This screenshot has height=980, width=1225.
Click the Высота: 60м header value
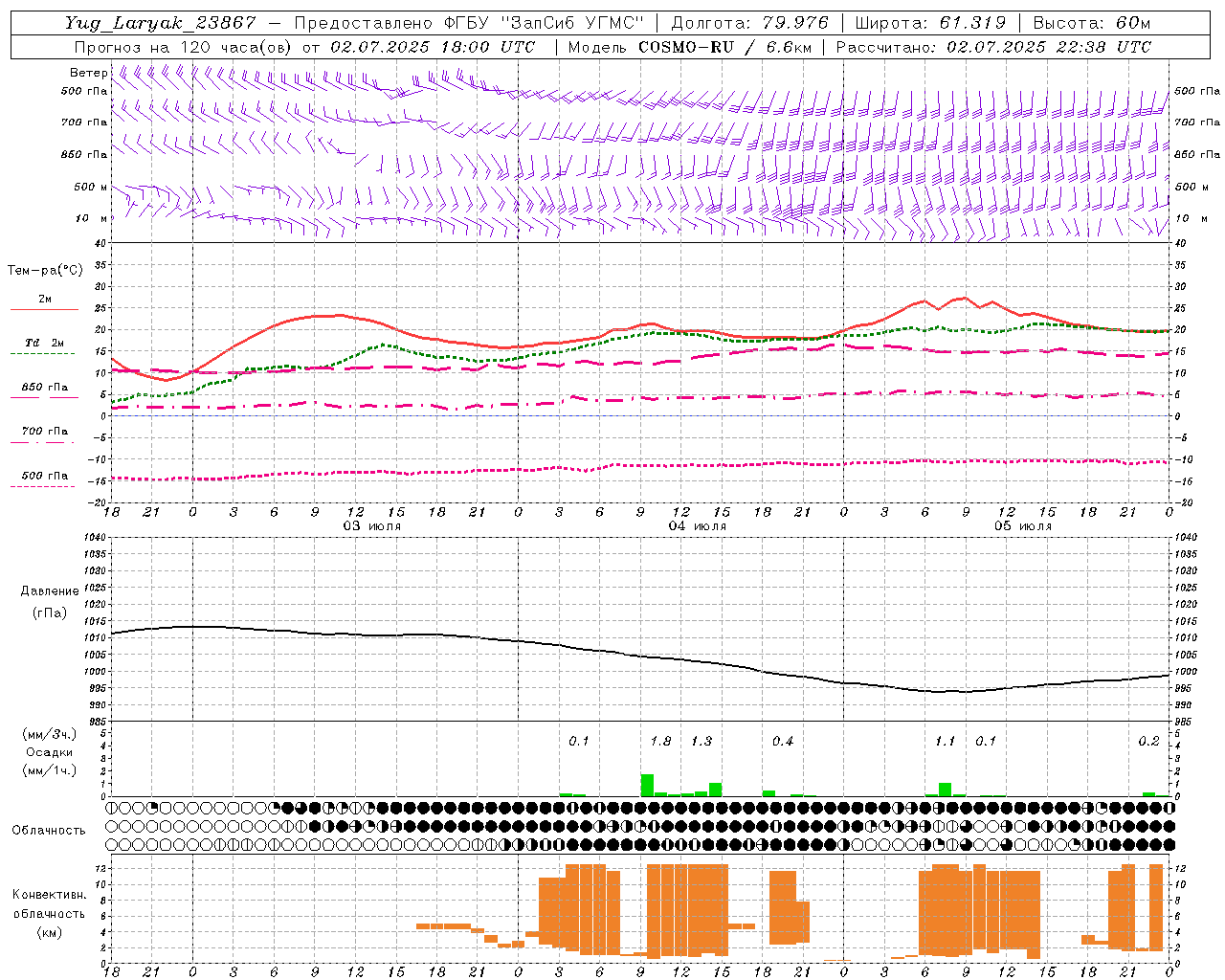[1091, 23]
